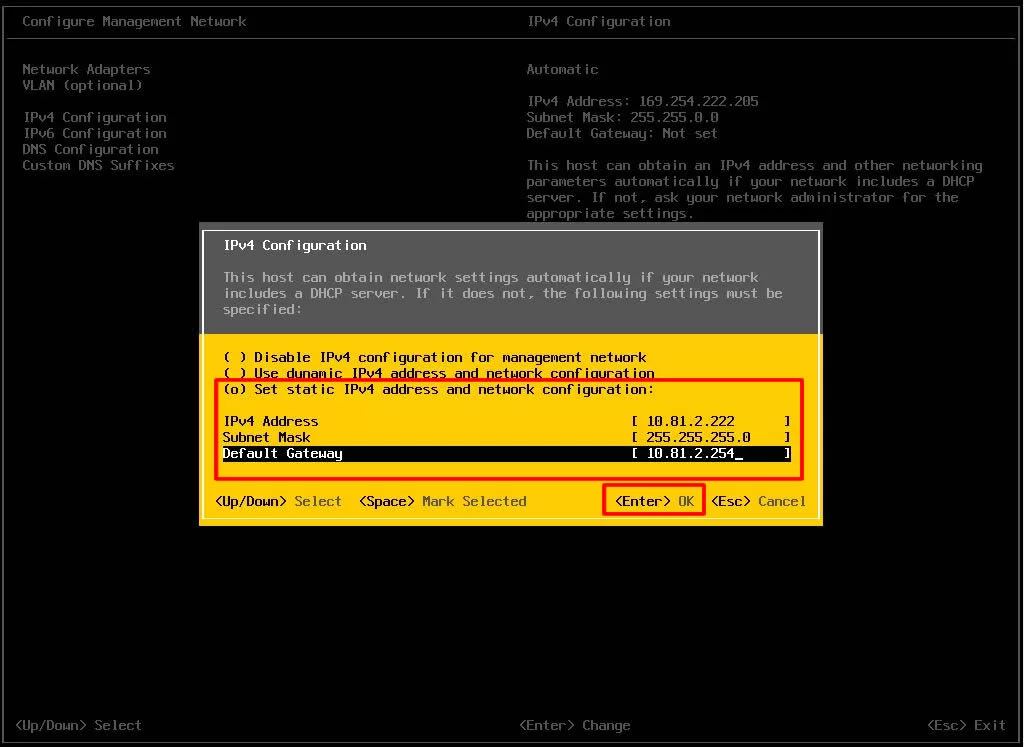The height and width of the screenshot is (747, 1024).
Task: Click the Configure Management Network heading
Action: [x=134, y=21]
